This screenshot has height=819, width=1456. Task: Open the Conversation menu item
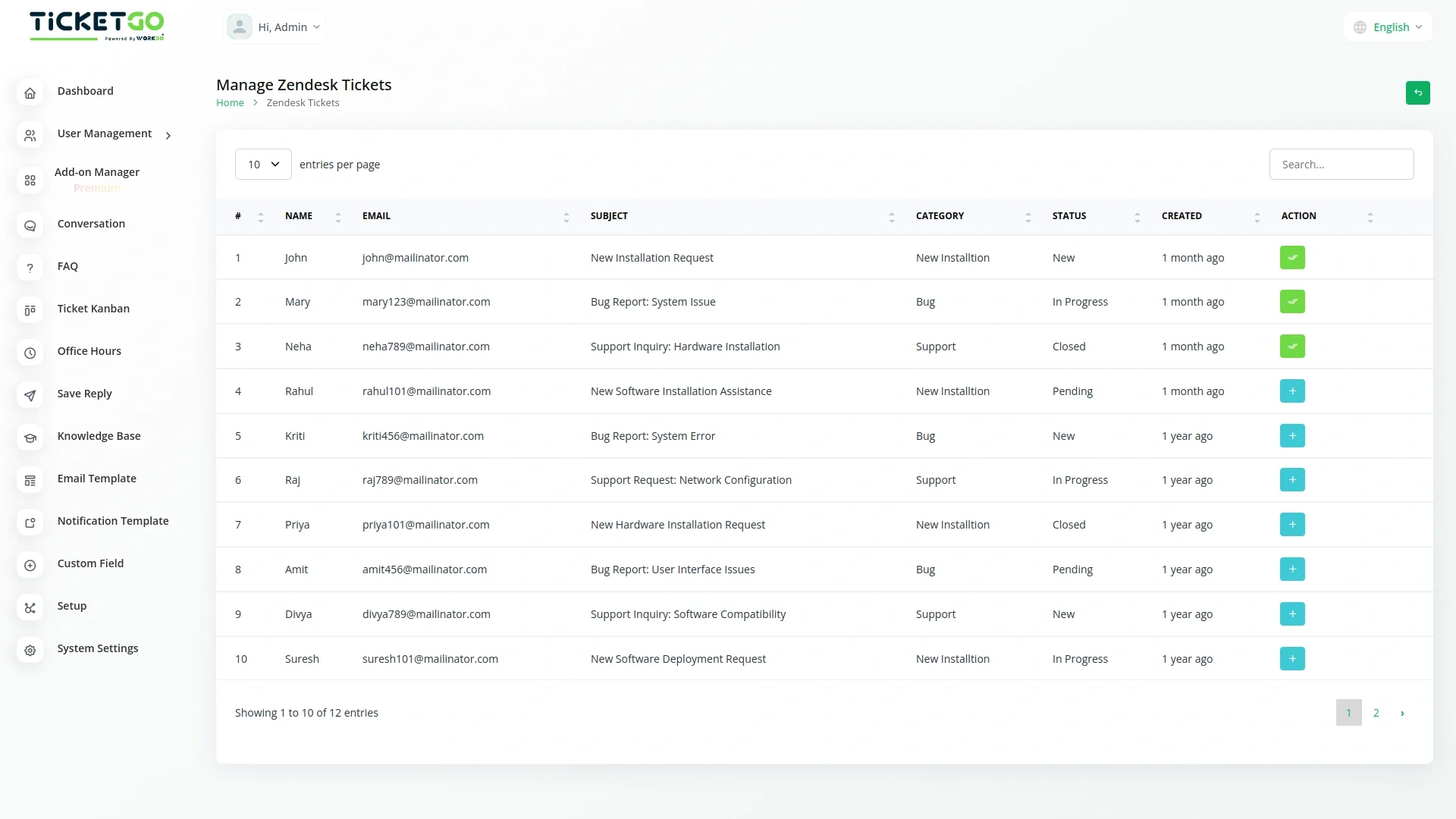(91, 224)
